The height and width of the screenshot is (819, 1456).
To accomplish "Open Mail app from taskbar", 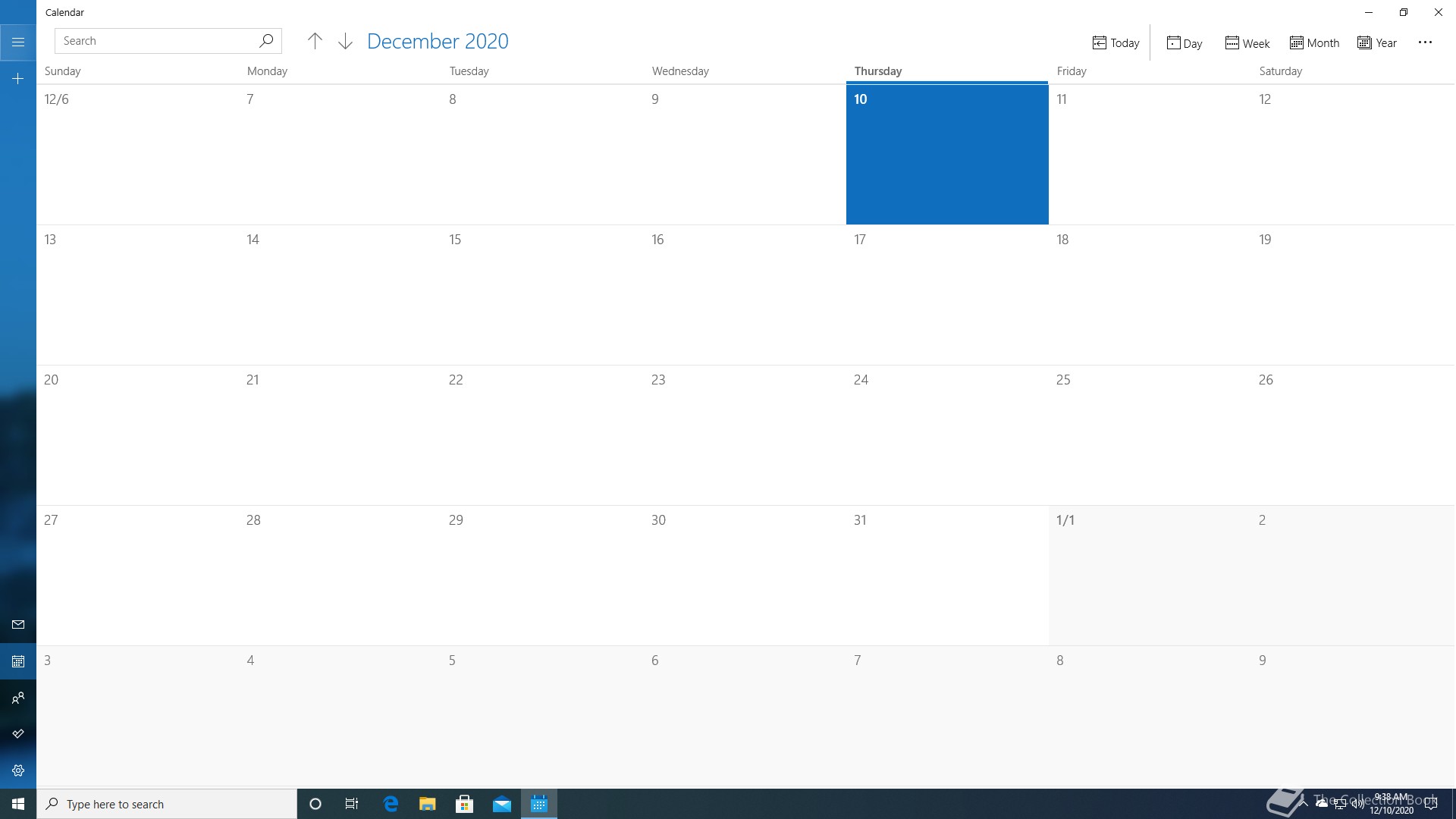I will tap(502, 804).
